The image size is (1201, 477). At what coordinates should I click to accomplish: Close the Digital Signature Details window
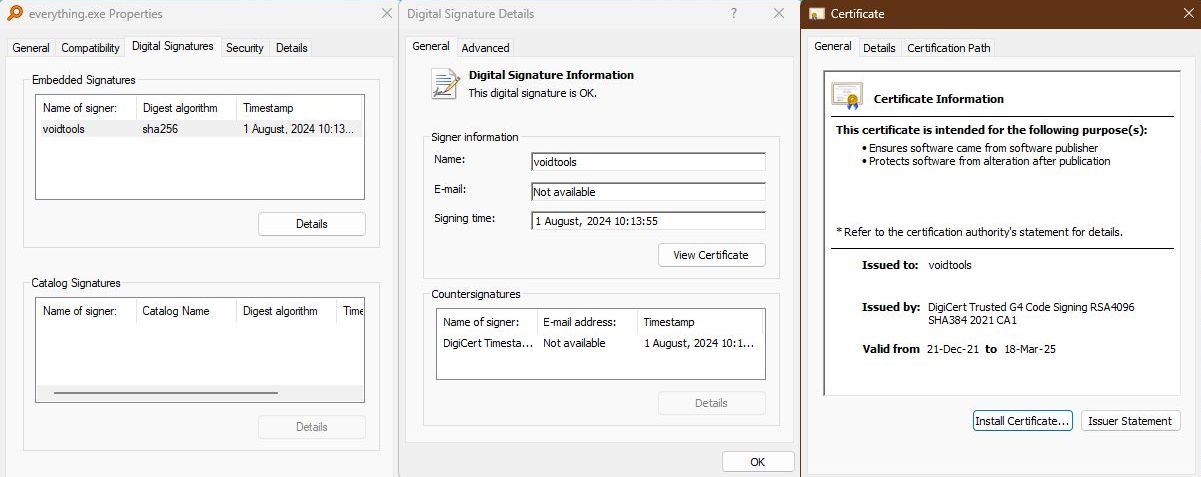click(x=779, y=14)
